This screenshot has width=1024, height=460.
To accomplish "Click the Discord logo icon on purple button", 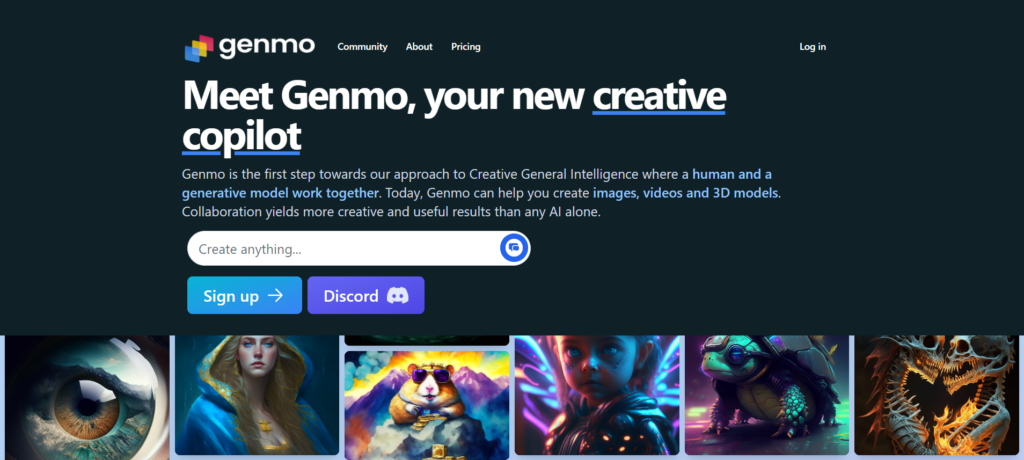I will (398, 295).
